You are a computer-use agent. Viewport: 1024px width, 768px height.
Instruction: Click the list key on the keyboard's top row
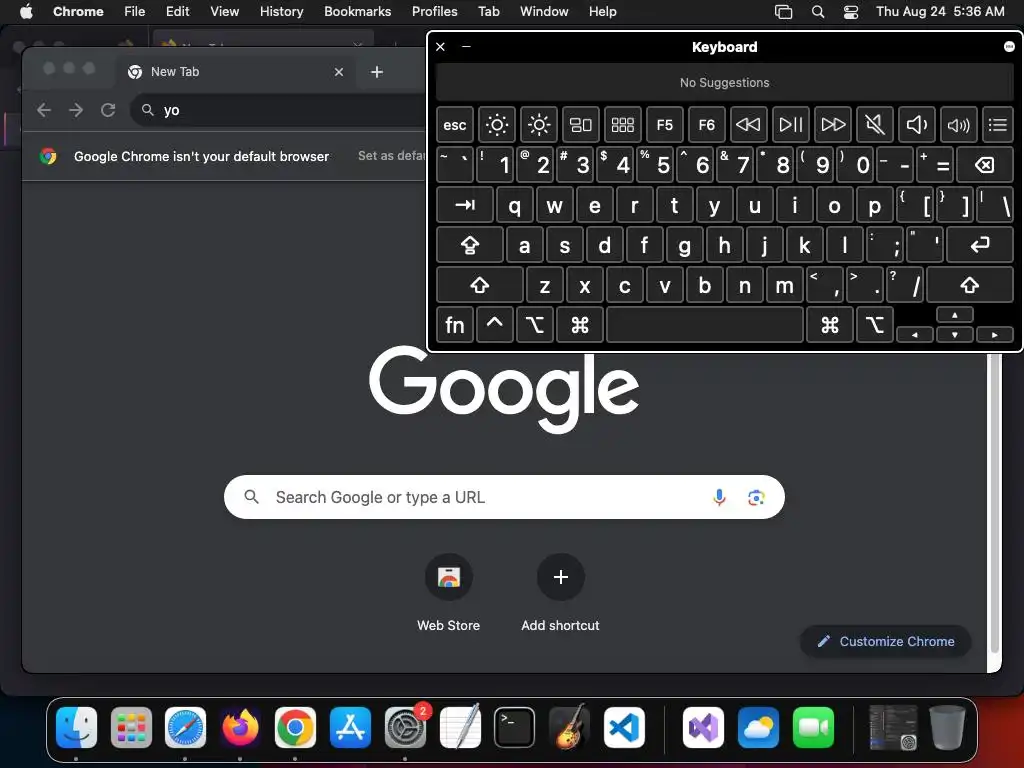(x=997, y=125)
